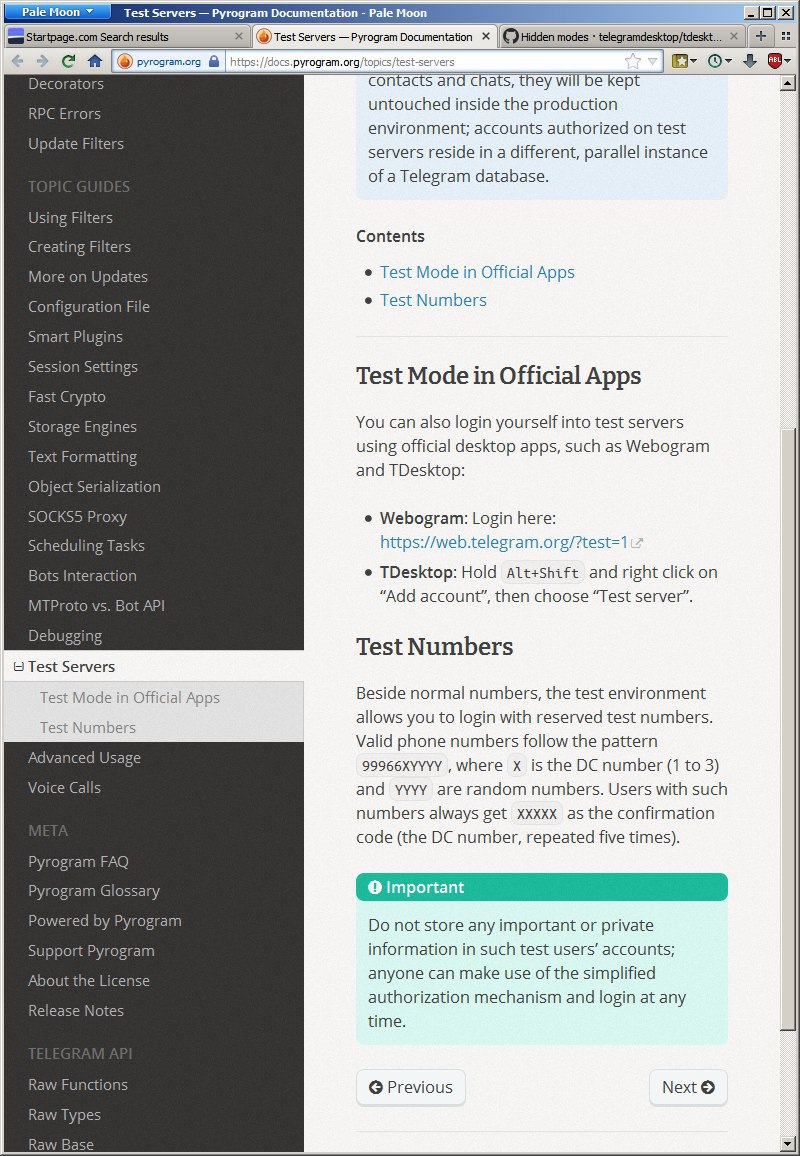800x1156 pixels.
Task: Open About the License page
Action: pos(88,981)
